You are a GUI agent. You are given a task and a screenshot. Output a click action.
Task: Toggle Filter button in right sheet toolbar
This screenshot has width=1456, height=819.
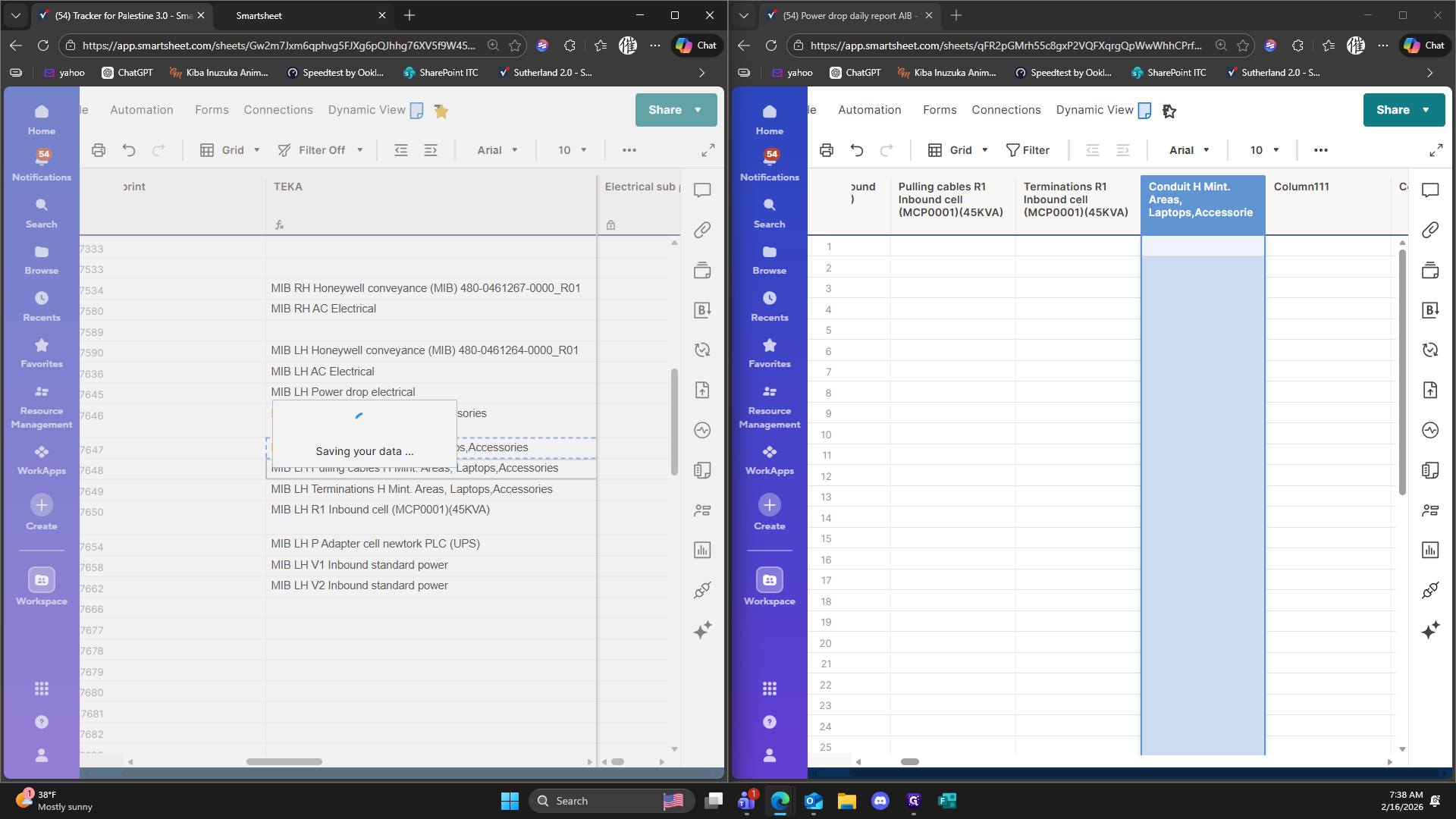[x=1028, y=150]
